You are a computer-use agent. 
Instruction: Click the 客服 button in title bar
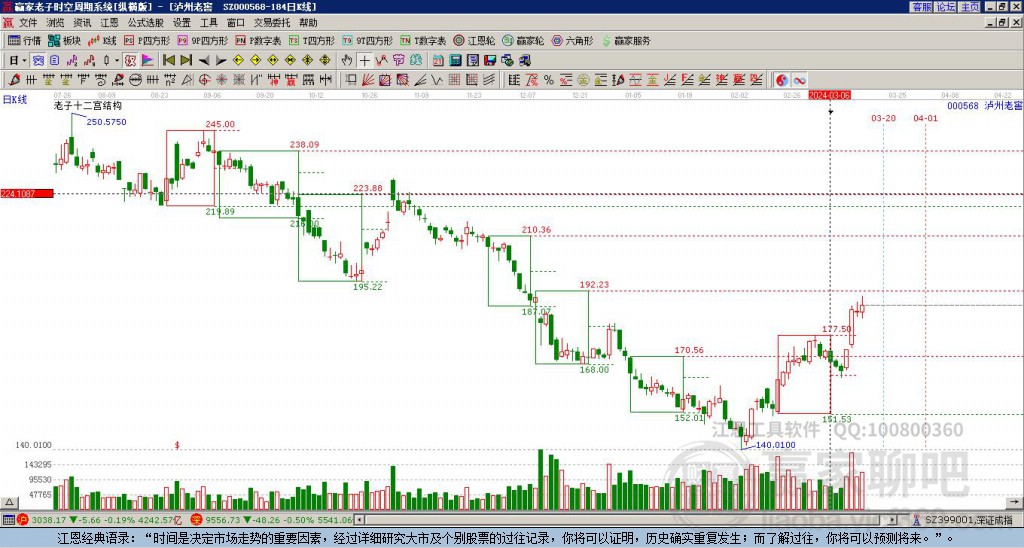(x=921, y=7)
